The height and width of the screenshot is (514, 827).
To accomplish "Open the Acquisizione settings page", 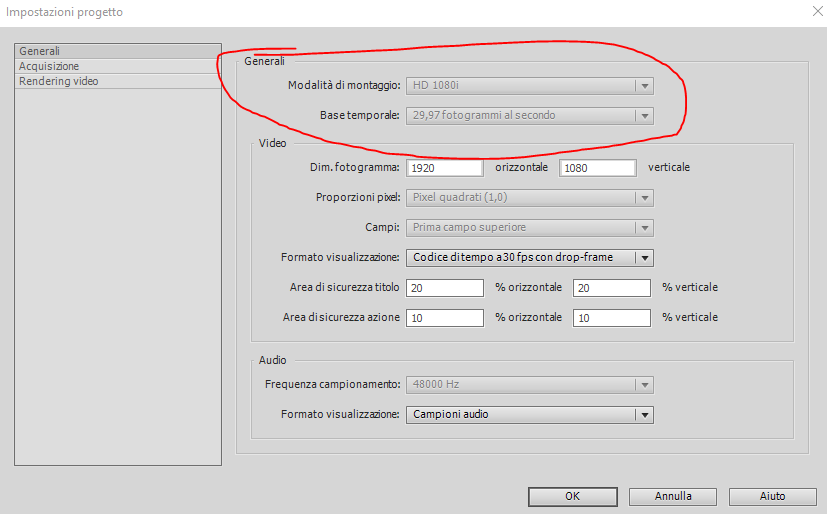I will pyautogui.click(x=118, y=66).
